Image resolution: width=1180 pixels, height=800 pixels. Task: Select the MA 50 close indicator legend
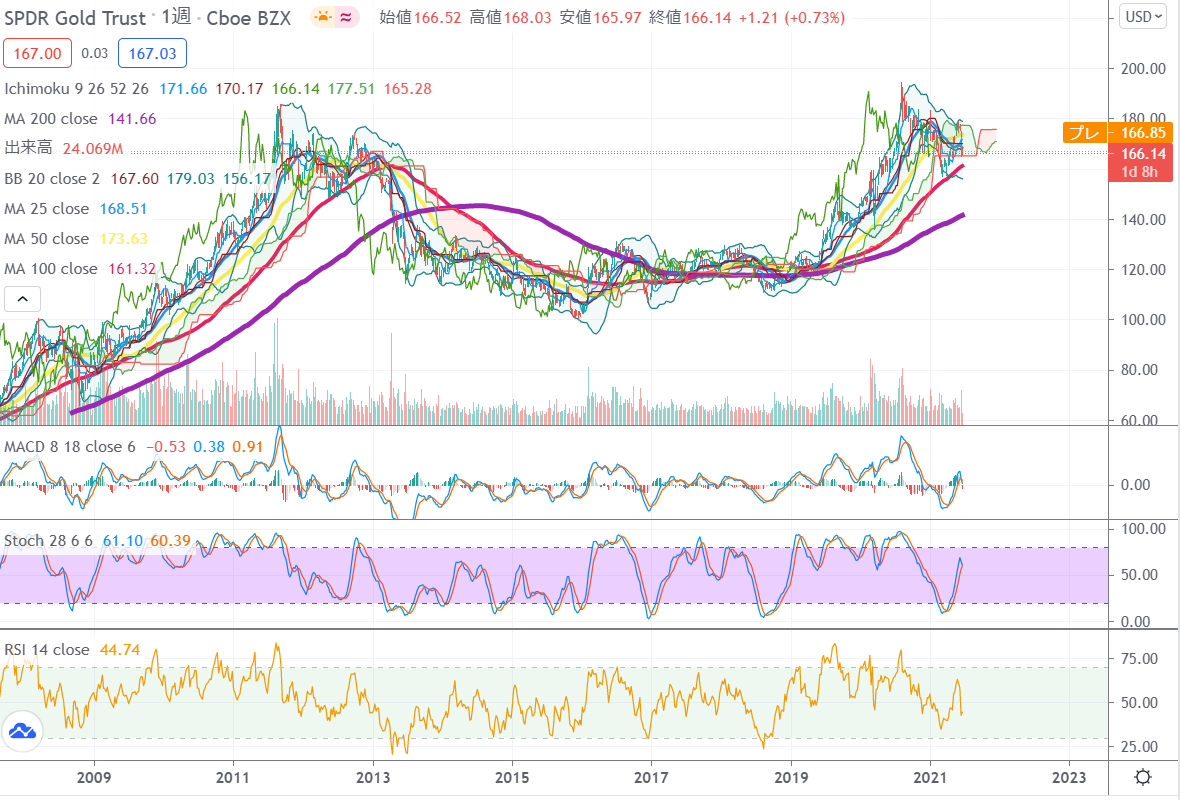tap(47, 239)
